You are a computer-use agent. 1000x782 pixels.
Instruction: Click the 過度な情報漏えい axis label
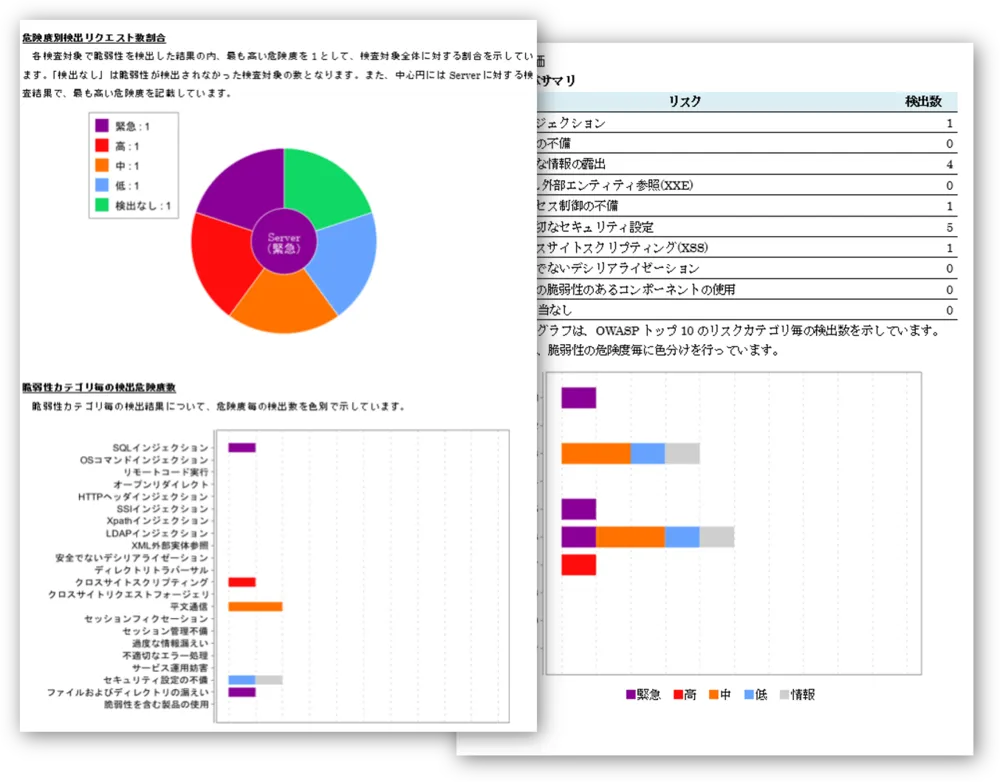(x=170, y=643)
